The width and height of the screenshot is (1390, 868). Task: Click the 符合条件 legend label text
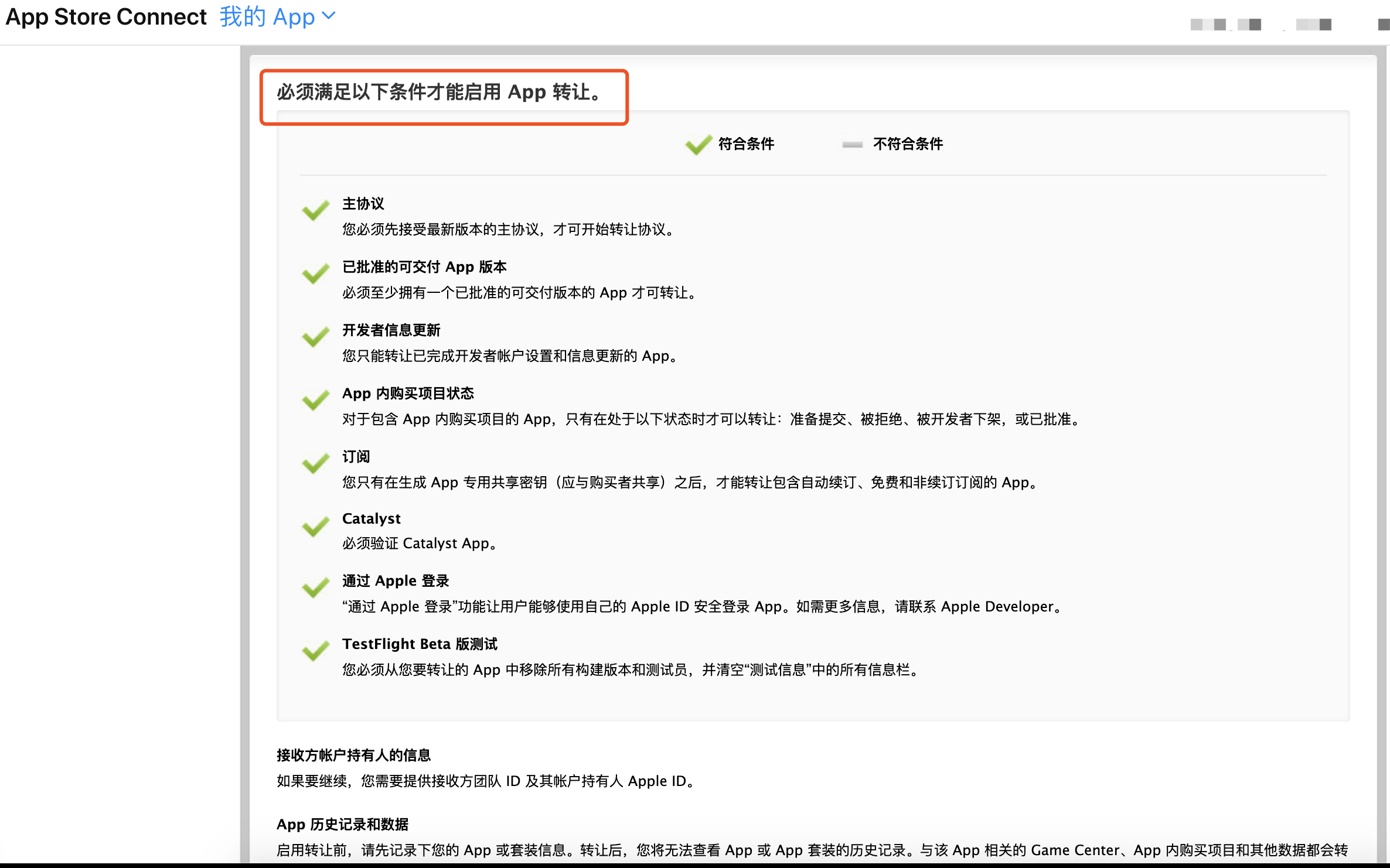[x=745, y=144]
